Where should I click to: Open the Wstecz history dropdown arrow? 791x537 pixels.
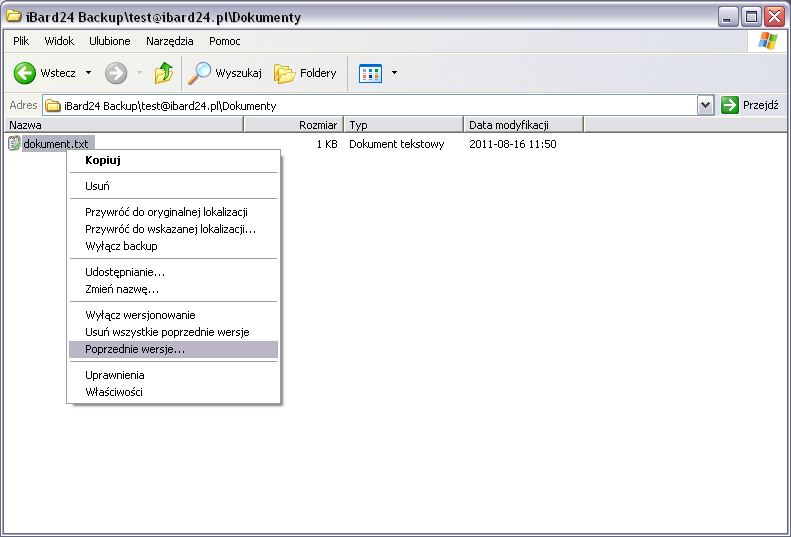(x=88, y=73)
